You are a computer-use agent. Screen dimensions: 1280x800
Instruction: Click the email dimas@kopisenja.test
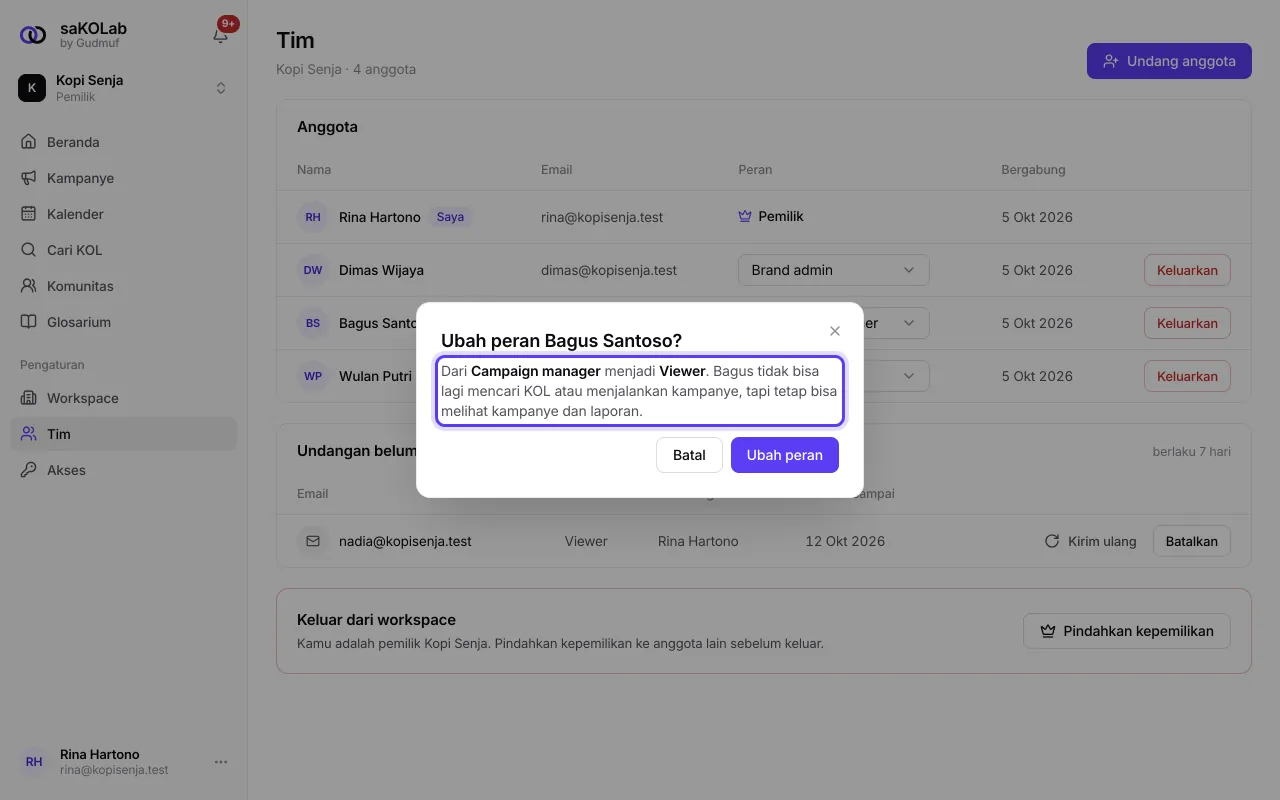point(609,270)
